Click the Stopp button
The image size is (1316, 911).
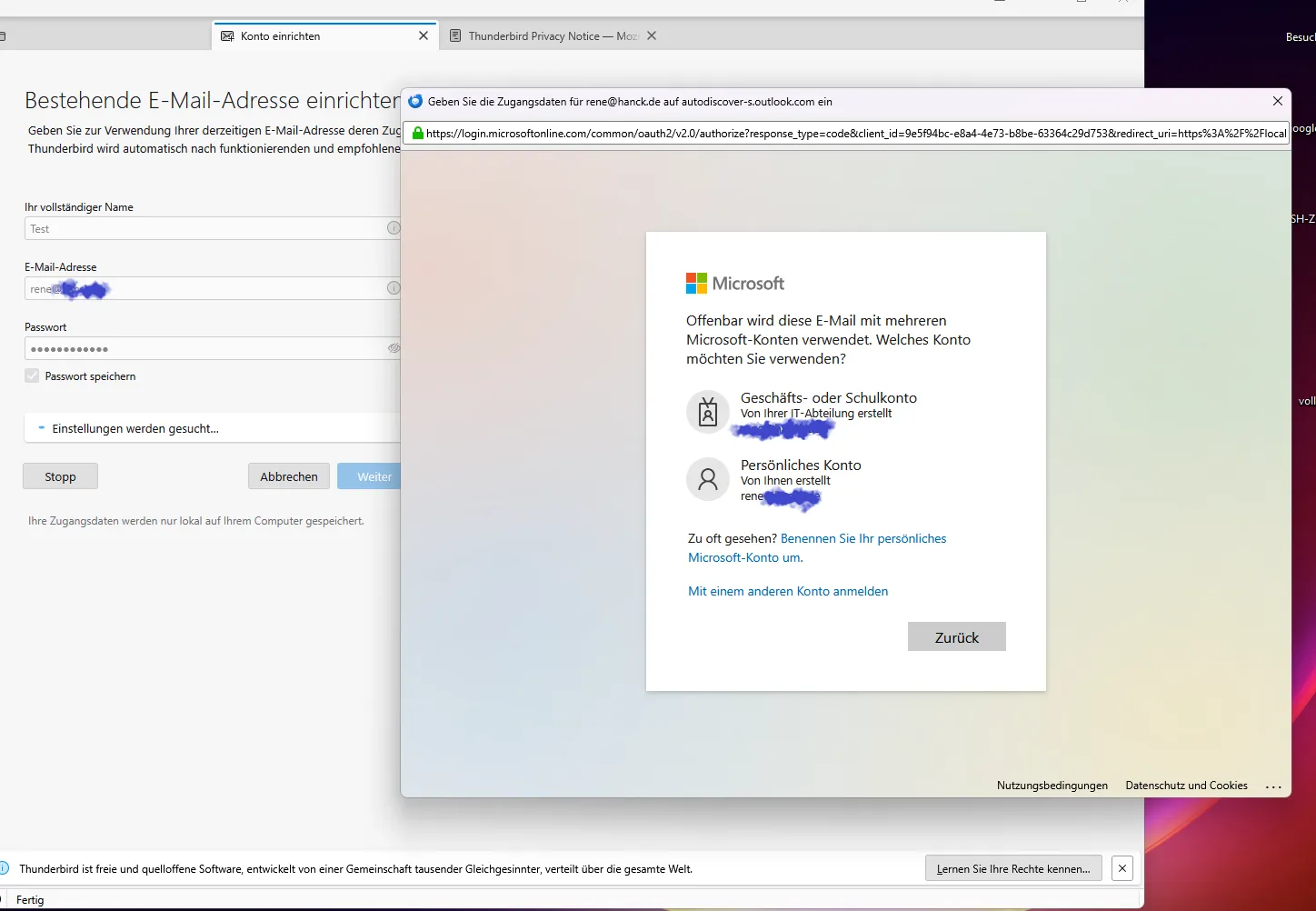60,476
